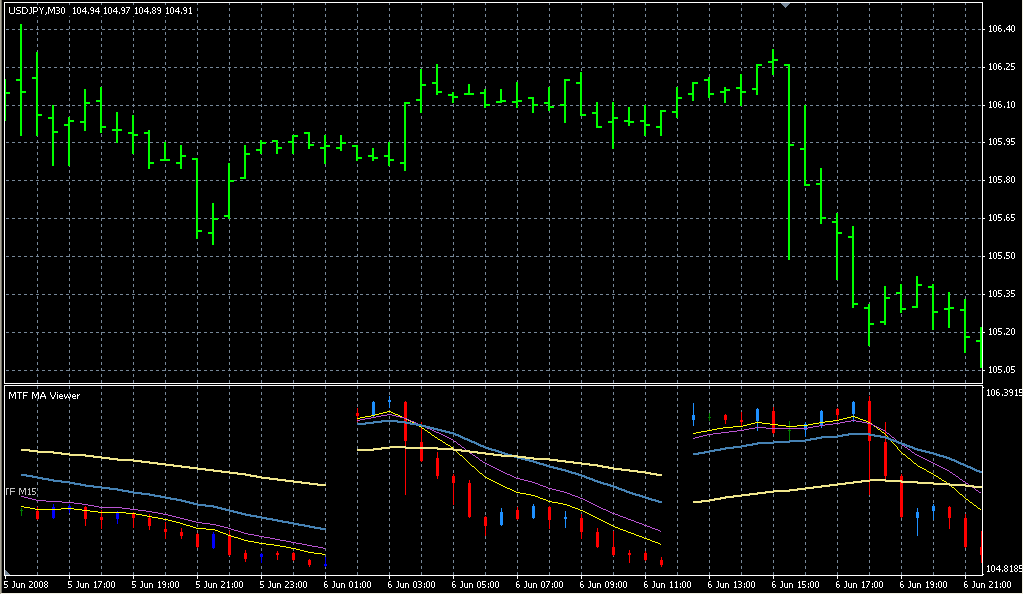Click the separator between chart and indicator

coord(490,383)
